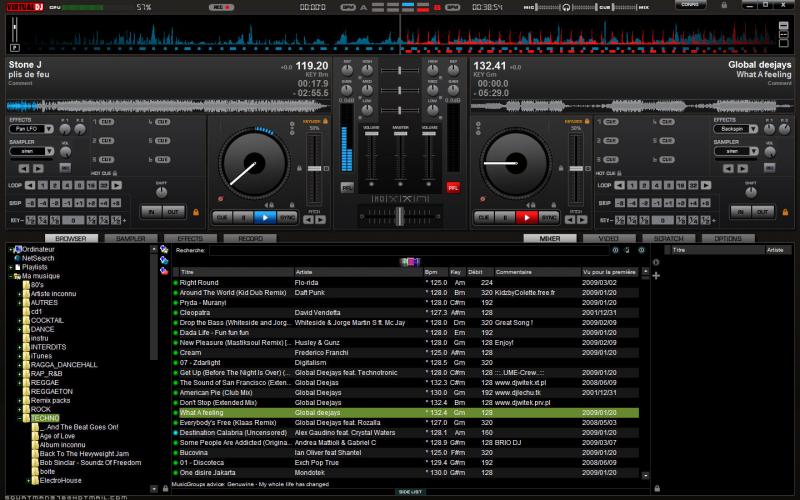
Task: Open the EFFECTS tab
Action: point(190,238)
